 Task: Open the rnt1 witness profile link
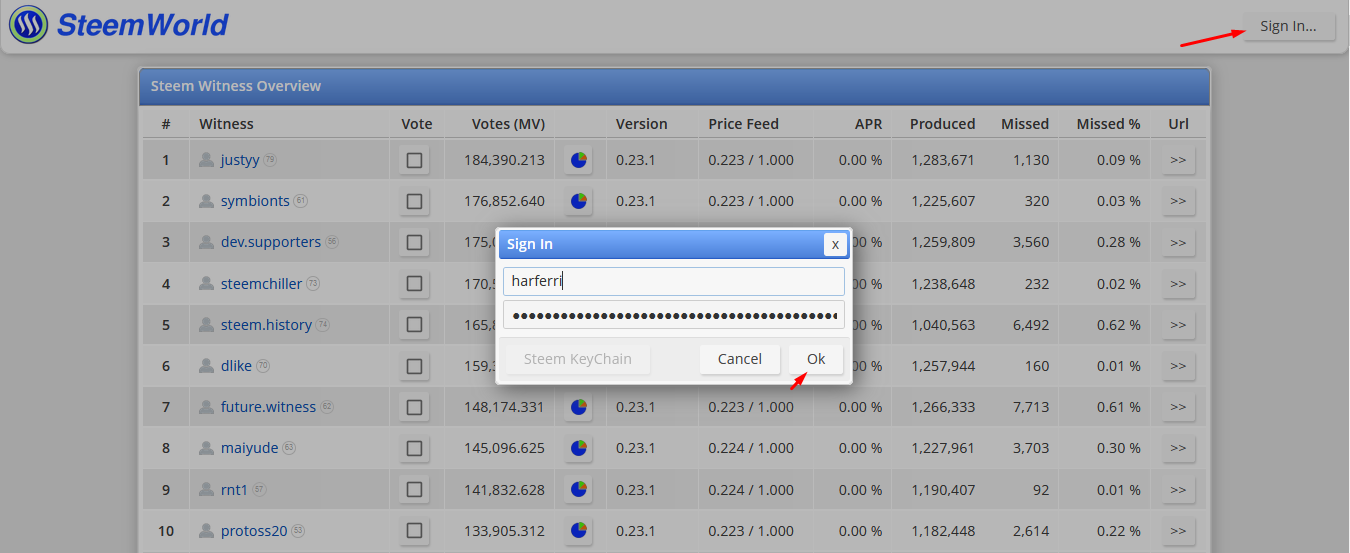click(x=235, y=489)
